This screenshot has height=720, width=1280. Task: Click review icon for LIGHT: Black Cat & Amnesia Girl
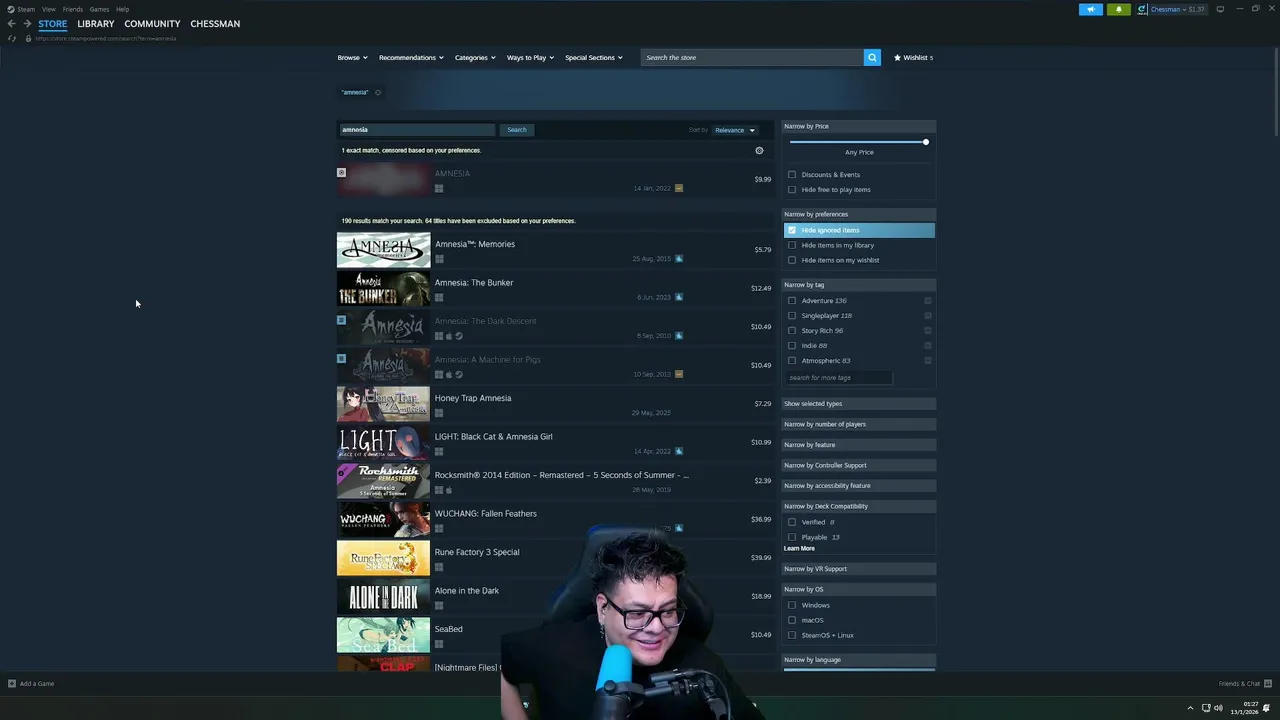pyautogui.click(x=679, y=451)
